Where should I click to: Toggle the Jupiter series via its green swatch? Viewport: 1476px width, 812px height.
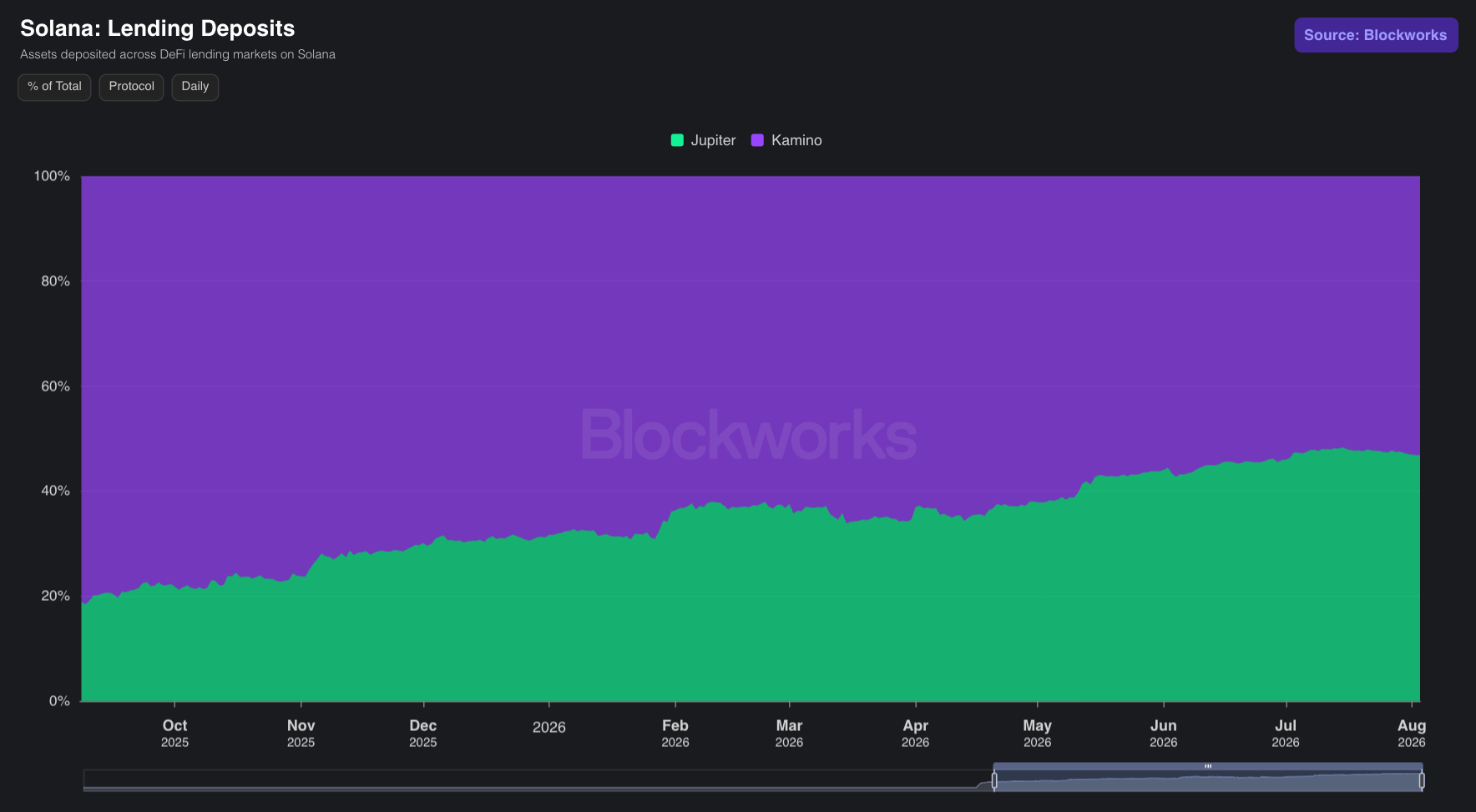677,140
